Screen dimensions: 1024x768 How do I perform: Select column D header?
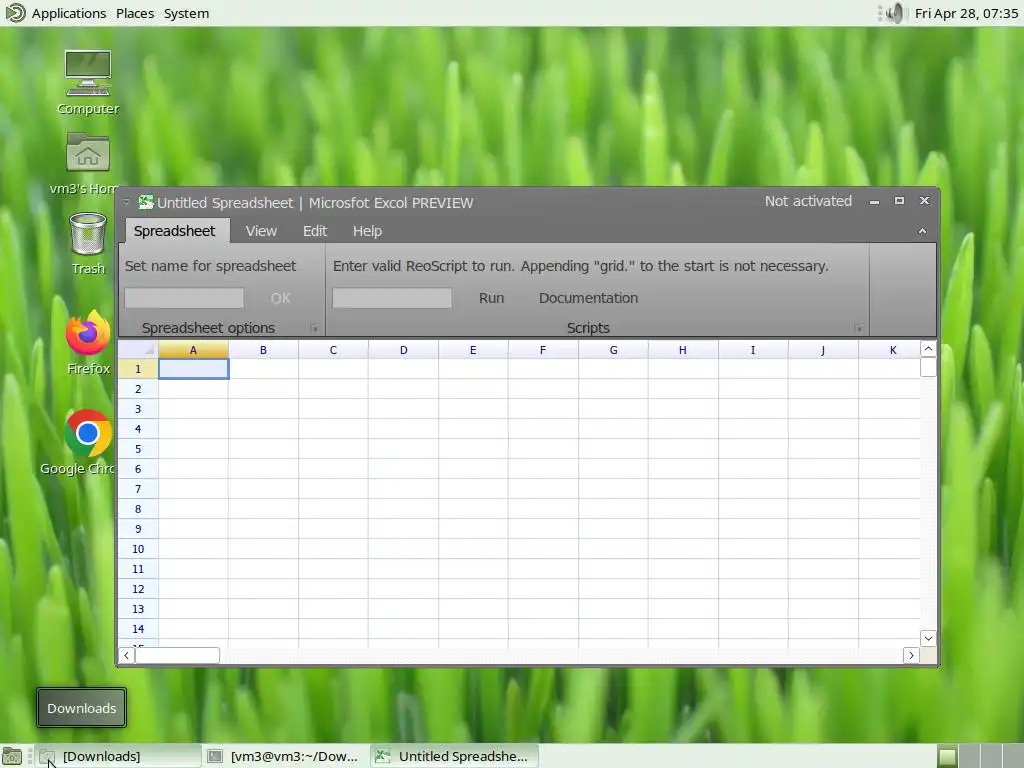[x=404, y=350]
